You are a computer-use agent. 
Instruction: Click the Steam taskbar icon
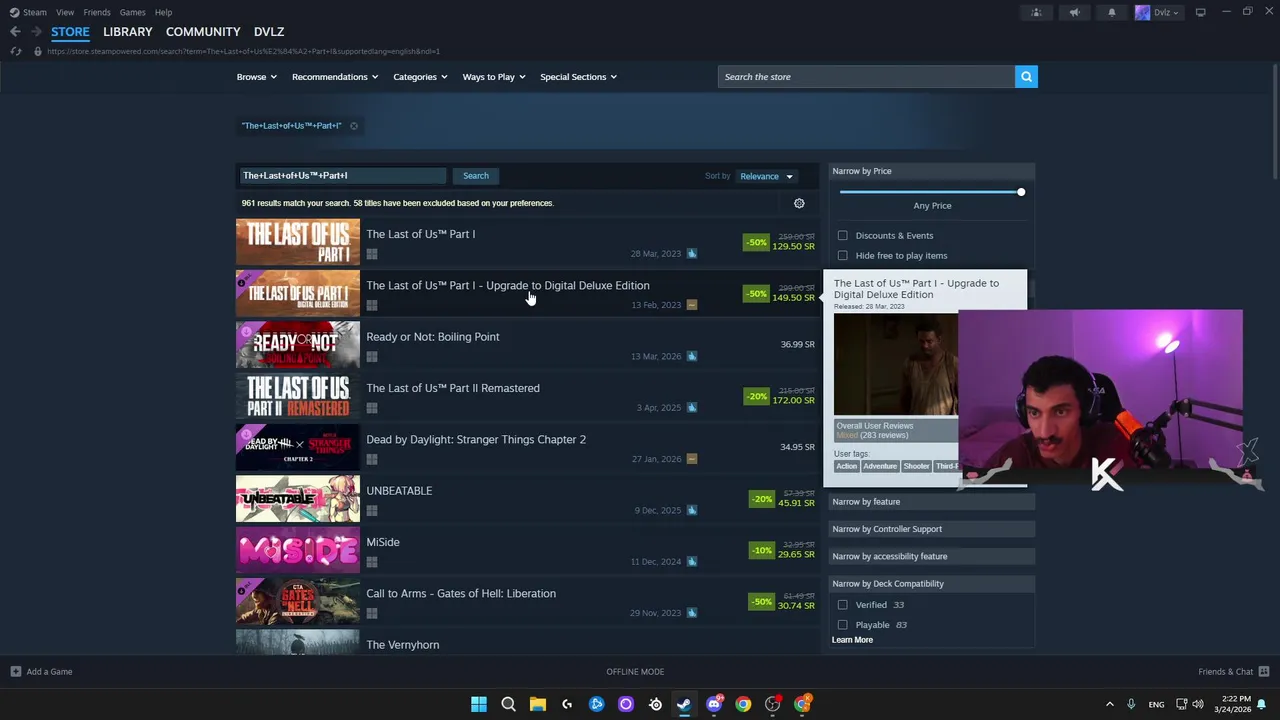click(684, 704)
